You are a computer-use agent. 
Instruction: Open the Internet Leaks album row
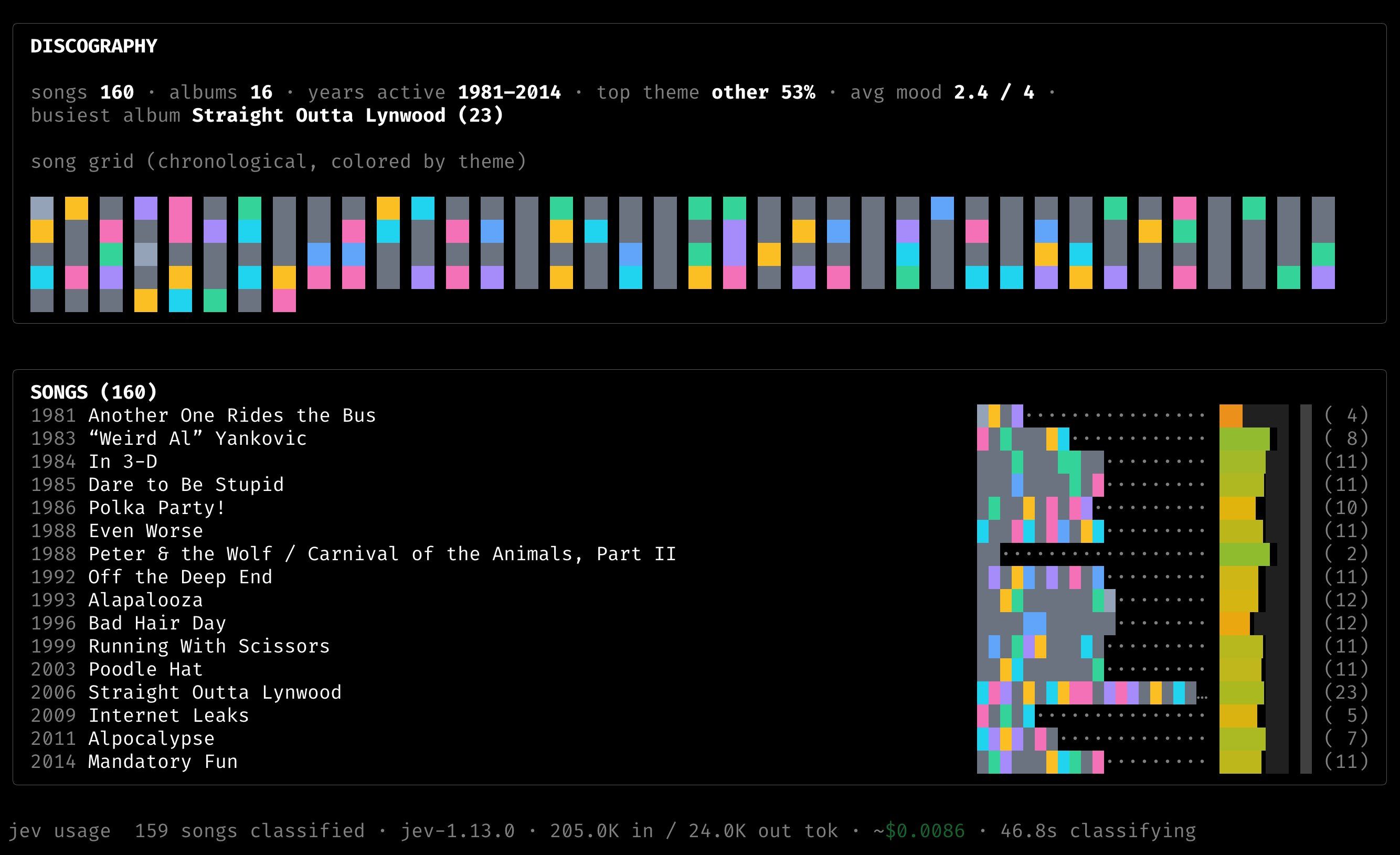click(699, 716)
